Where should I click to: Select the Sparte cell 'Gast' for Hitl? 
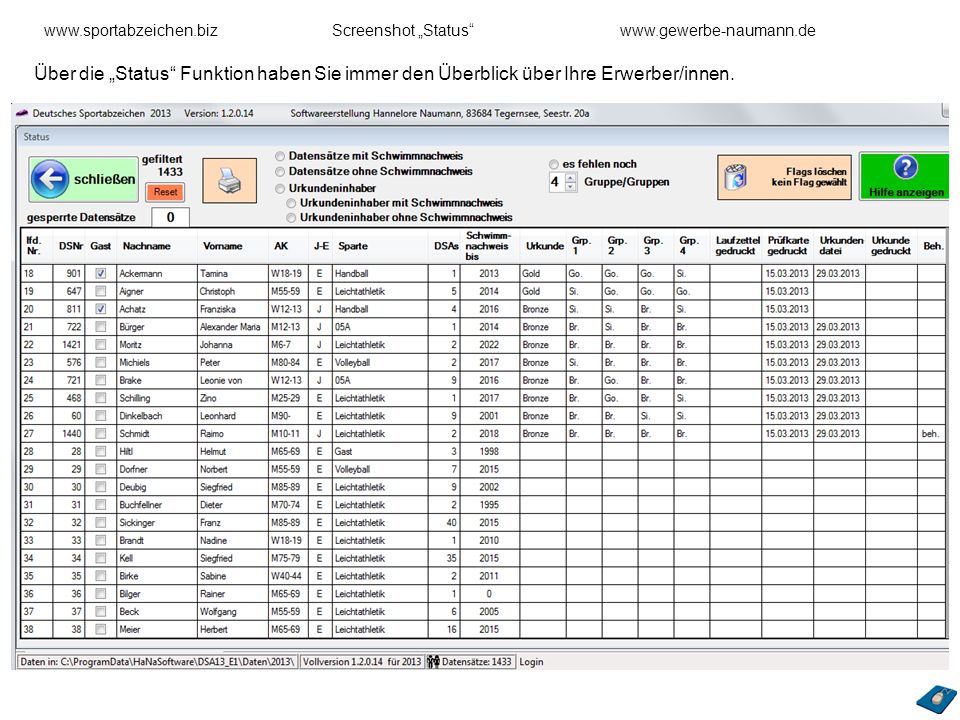click(x=380, y=451)
